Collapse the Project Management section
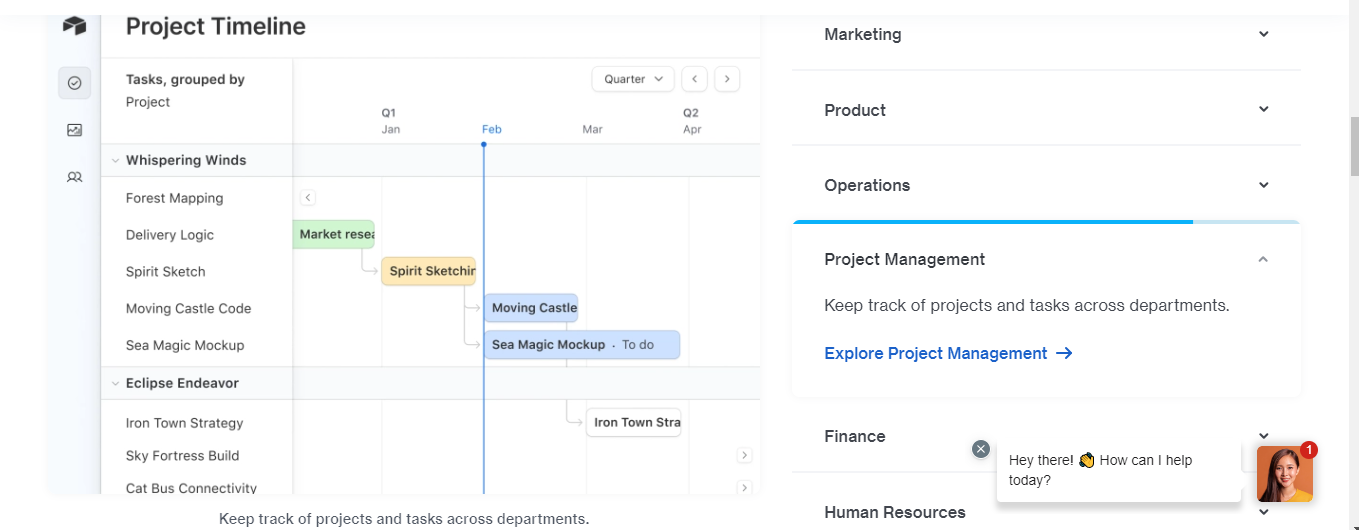Viewport: 1359px width, 530px height. pos(1263,259)
